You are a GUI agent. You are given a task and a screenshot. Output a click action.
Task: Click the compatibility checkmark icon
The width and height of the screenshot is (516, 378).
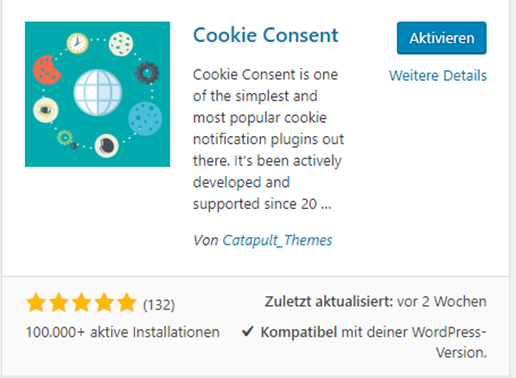click(248, 331)
